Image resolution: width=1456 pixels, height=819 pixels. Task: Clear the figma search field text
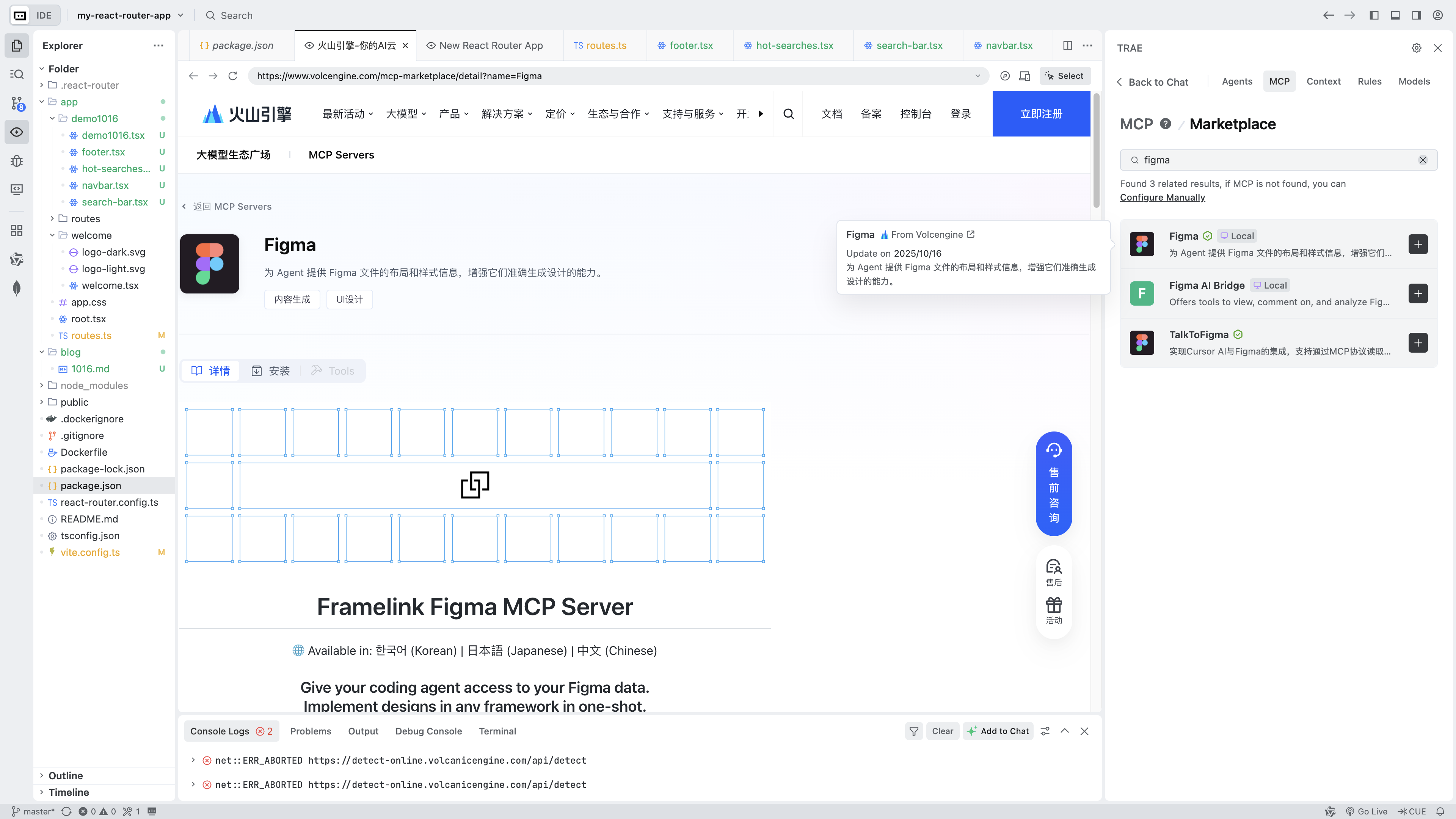(1423, 160)
